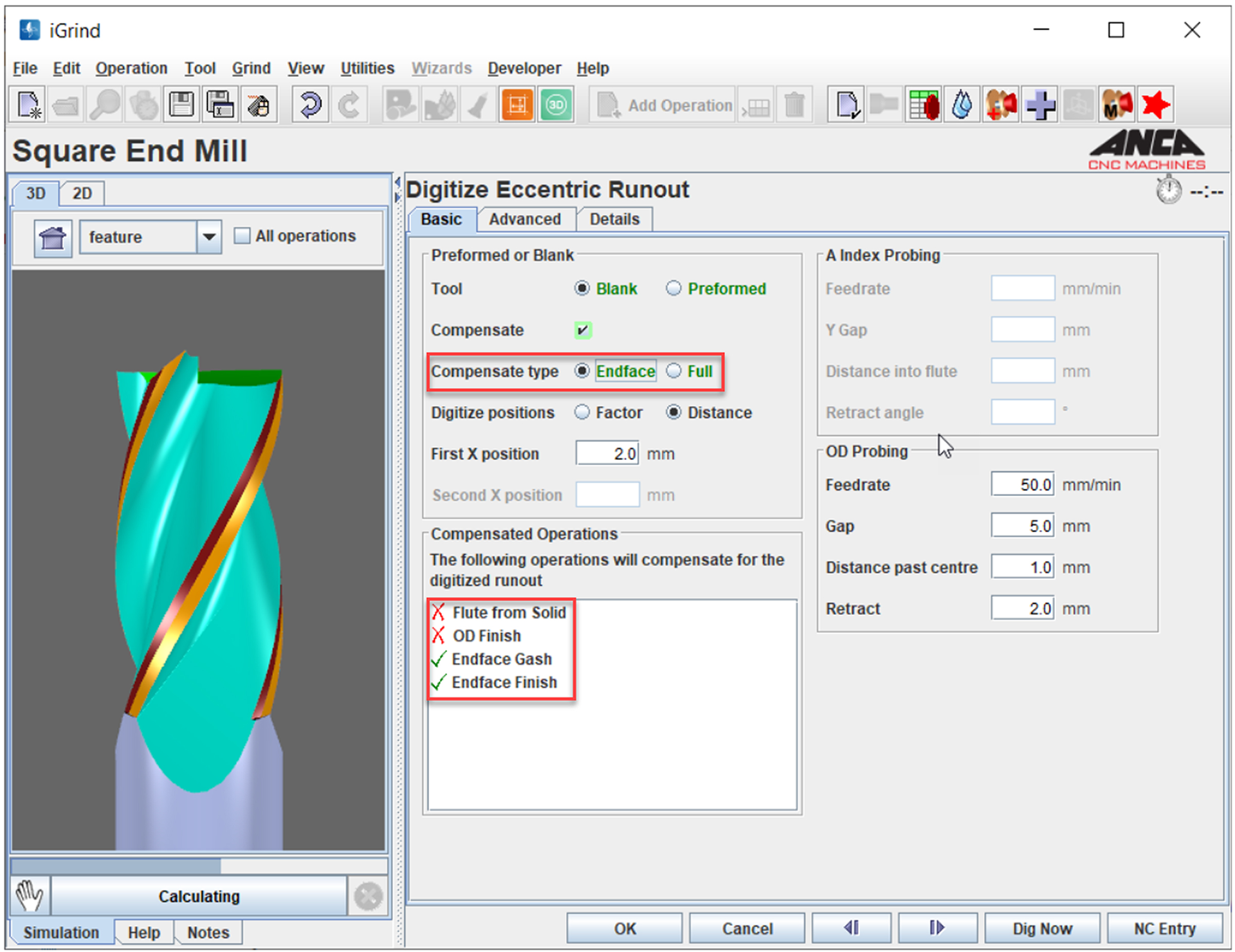Click the NC Entry button

(x=1165, y=928)
